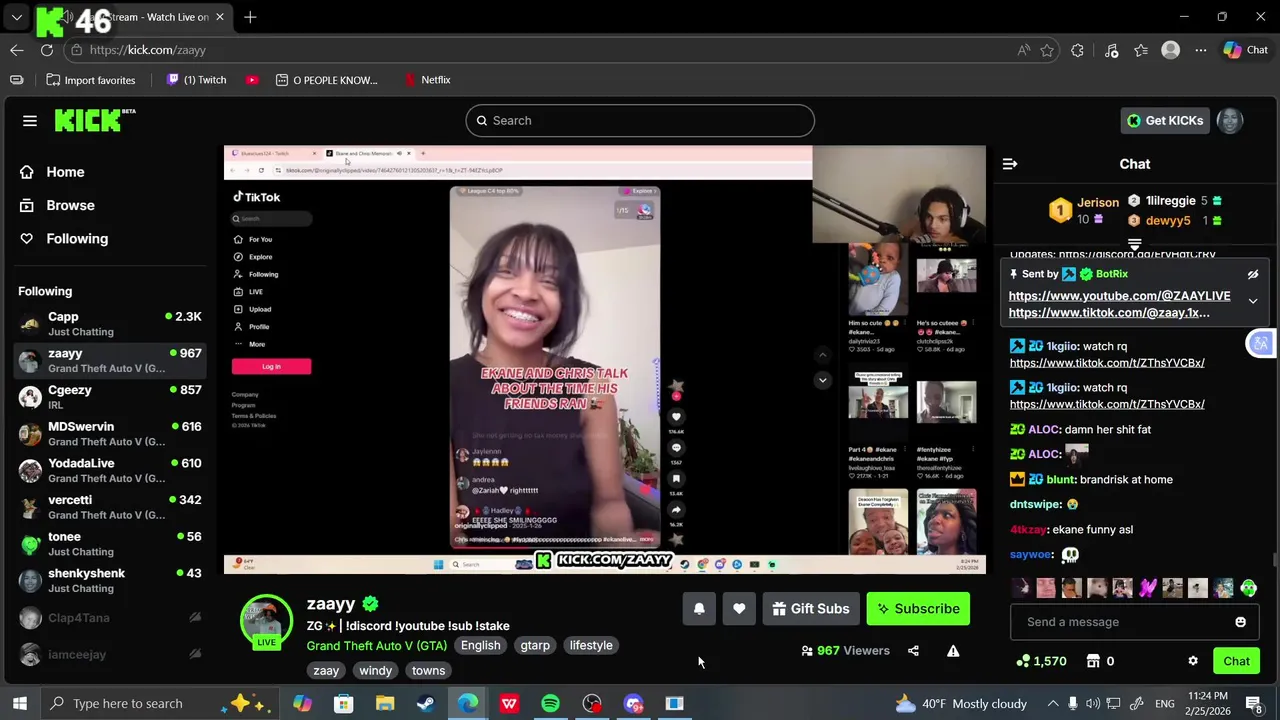Screen dimensions: 1280x720
Task: Click the gtarp tag
Action: click(x=535, y=645)
